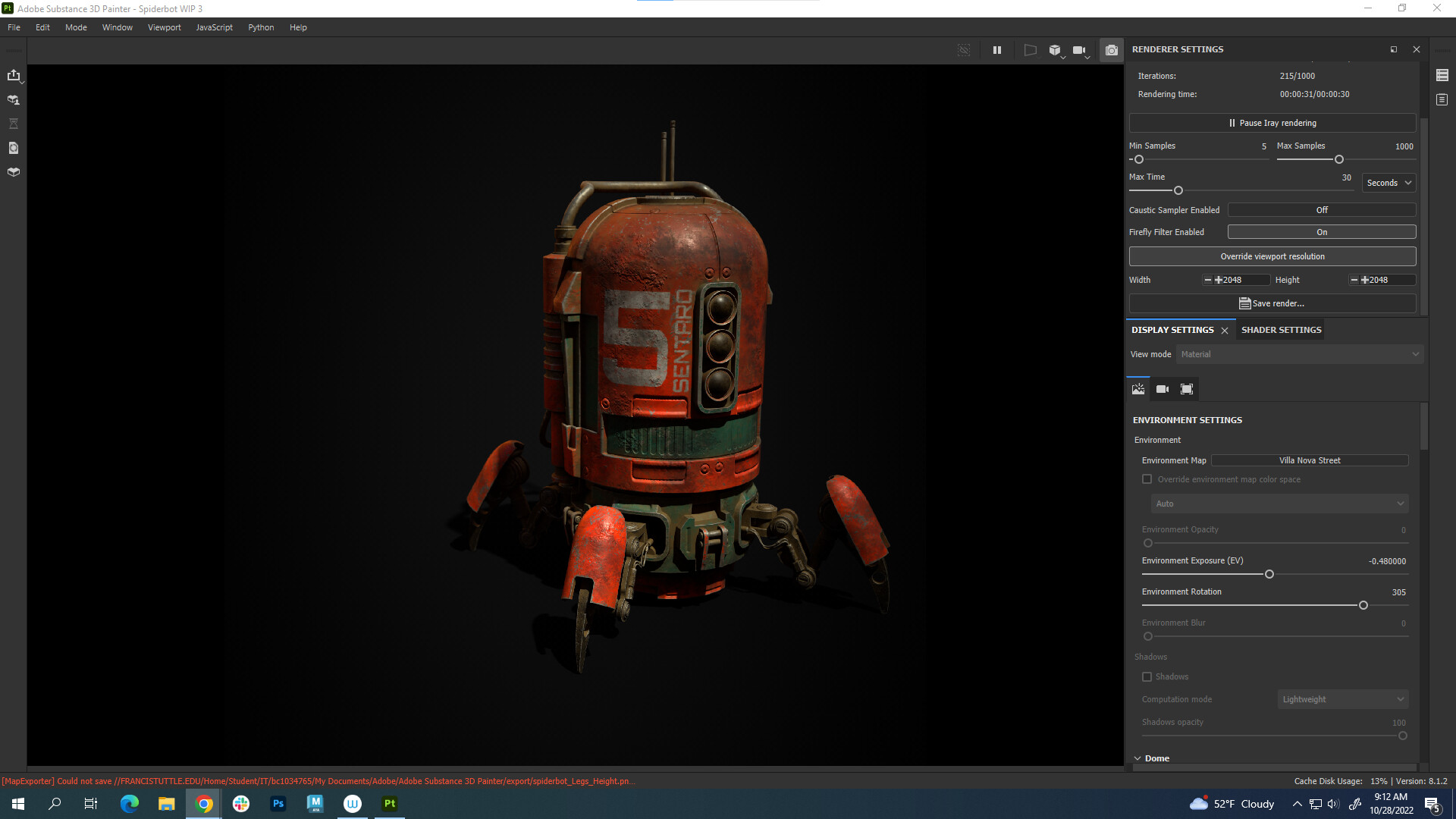
Task: Turn off the Firefly Filter toggle
Action: tap(1321, 232)
